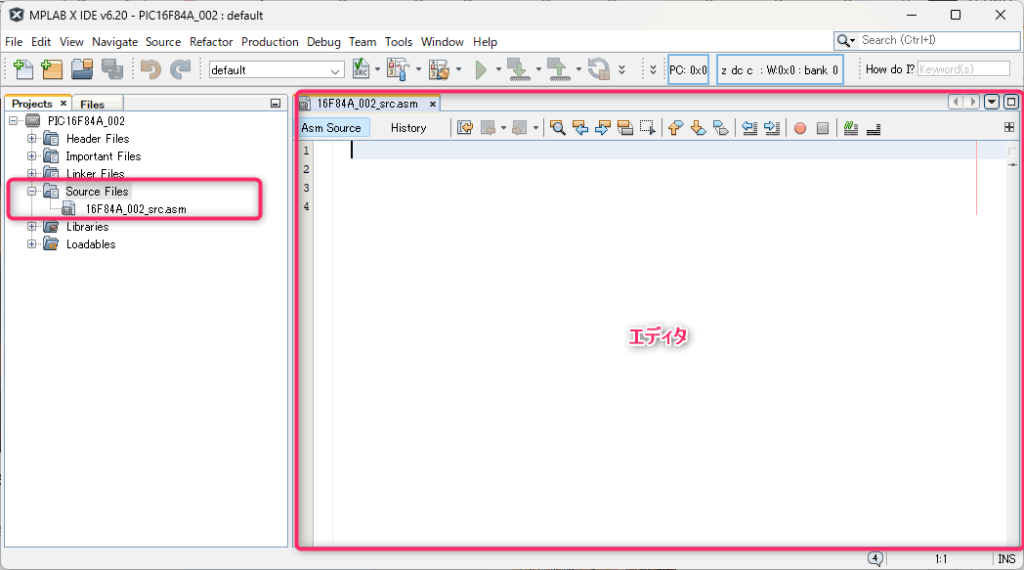Select the Linker Files tree item
The height and width of the screenshot is (570, 1024).
coord(95,174)
